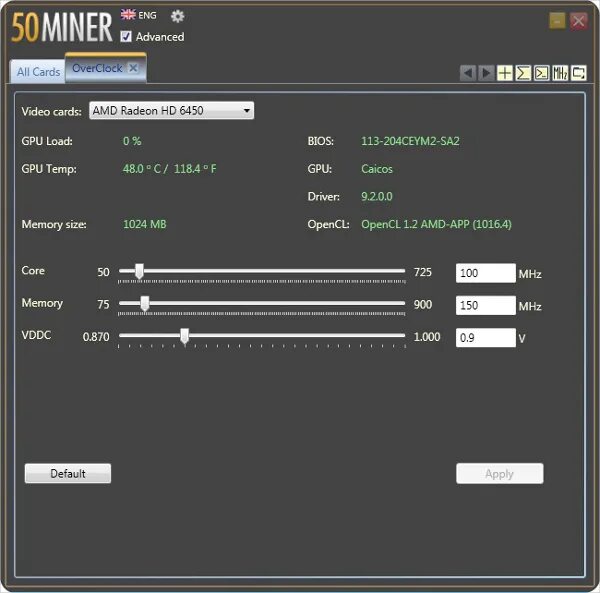The width and height of the screenshot is (600, 593).
Task: Click the 1024 MB memory size value
Action: click(145, 224)
